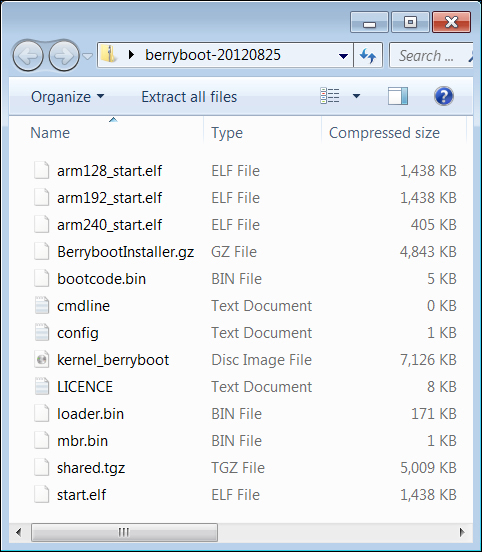Viewport: 482px width, 552px height.
Task: Click the TGZ File type cell
Action: click(x=238, y=468)
